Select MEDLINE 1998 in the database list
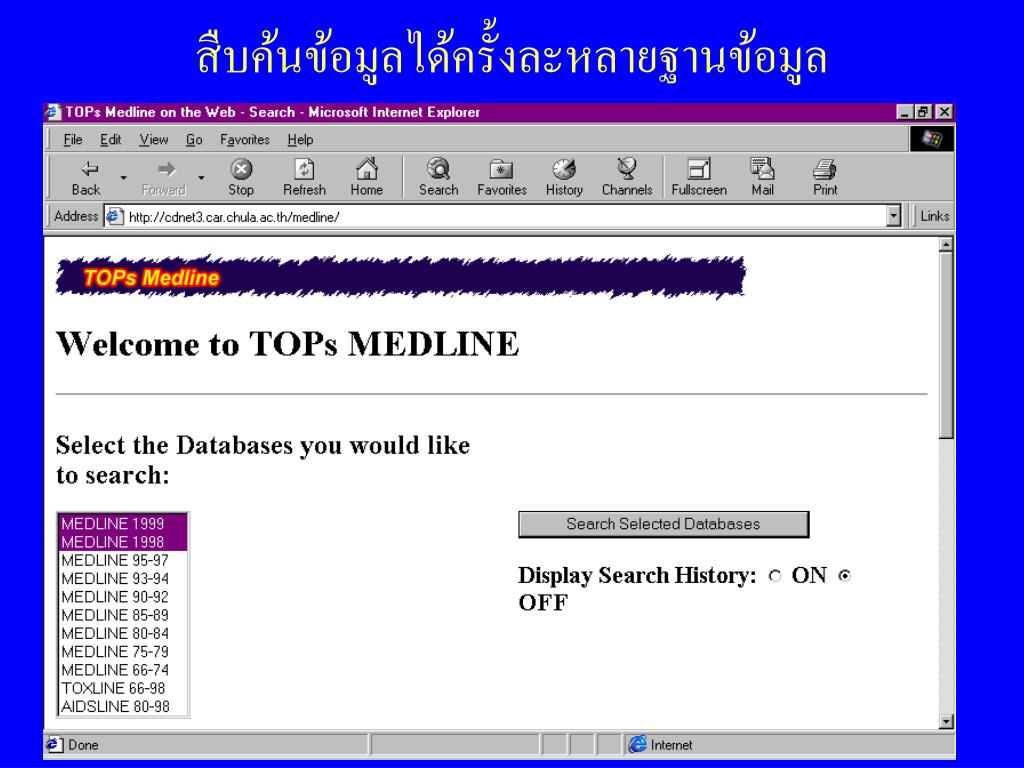The height and width of the screenshot is (768, 1024). point(123,542)
